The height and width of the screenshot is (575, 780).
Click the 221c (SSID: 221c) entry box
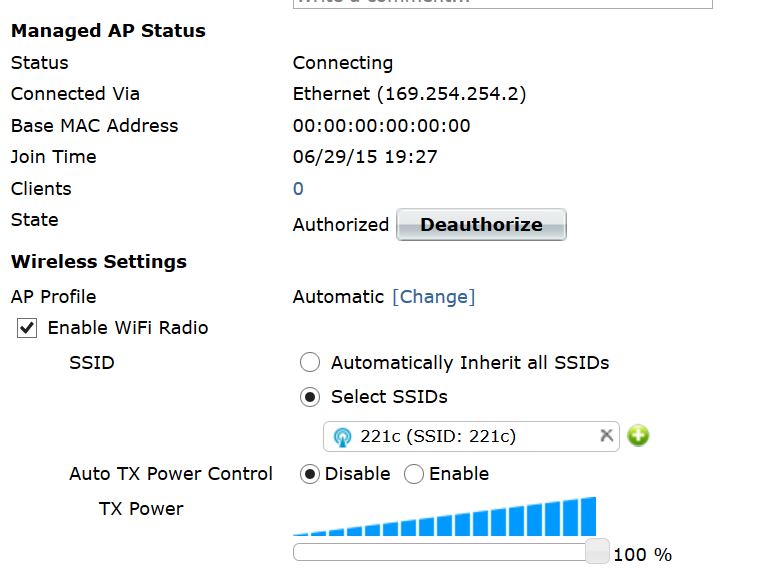(x=462, y=436)
